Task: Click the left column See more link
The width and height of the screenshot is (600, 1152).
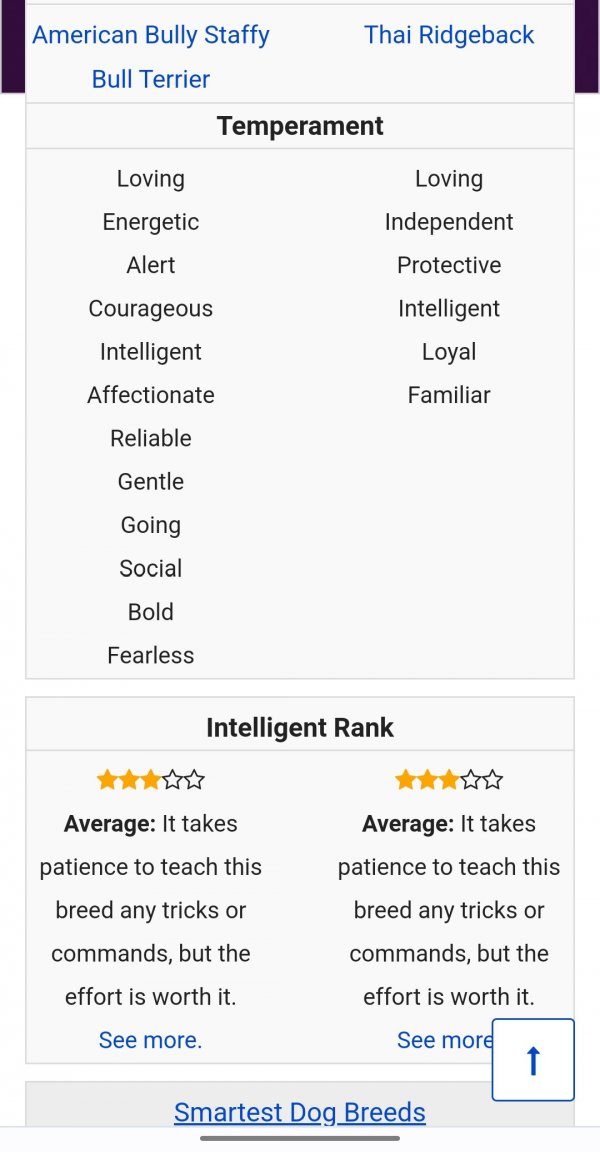Action: point(151,1040)
